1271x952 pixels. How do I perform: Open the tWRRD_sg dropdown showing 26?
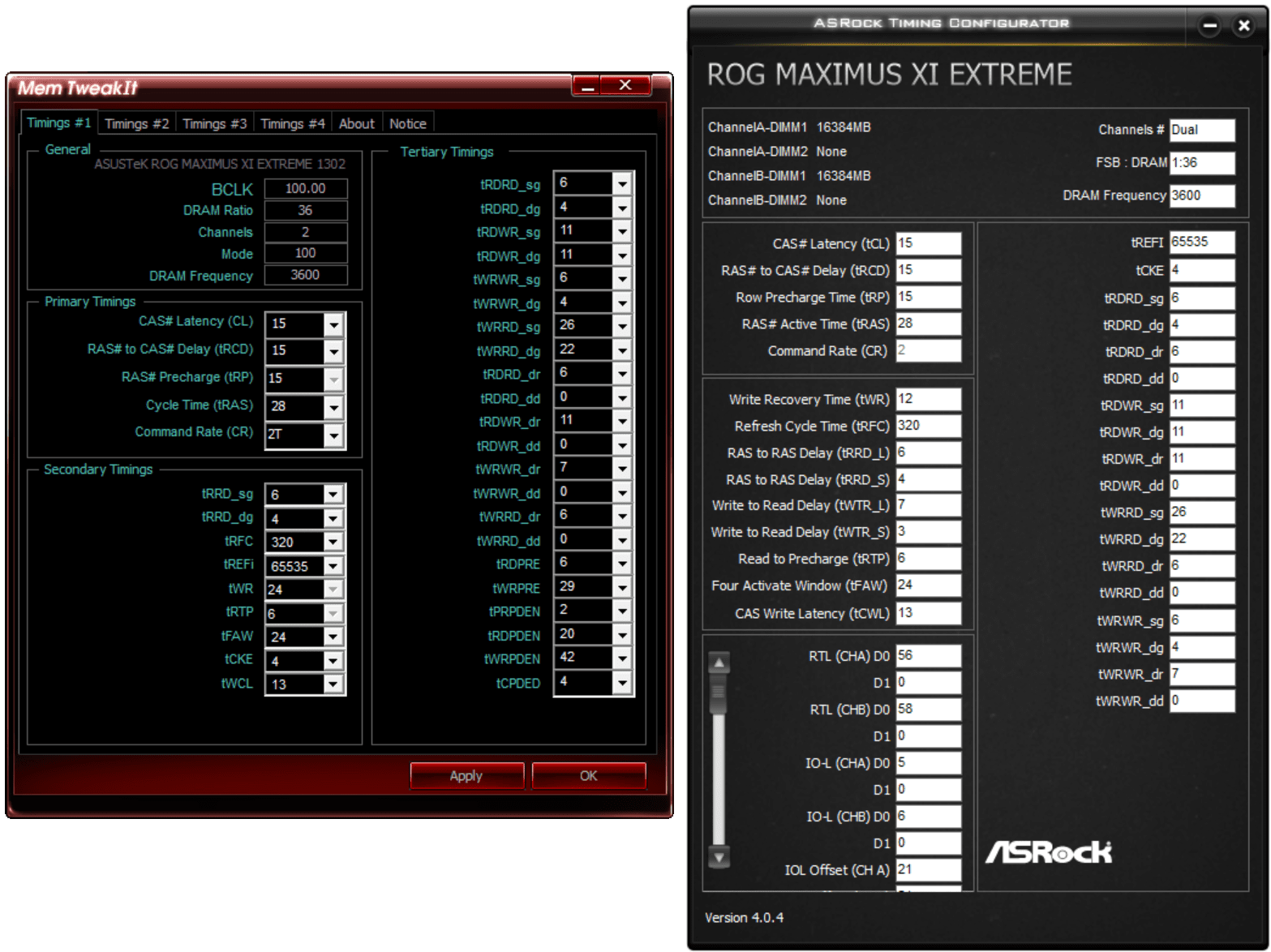622,326
